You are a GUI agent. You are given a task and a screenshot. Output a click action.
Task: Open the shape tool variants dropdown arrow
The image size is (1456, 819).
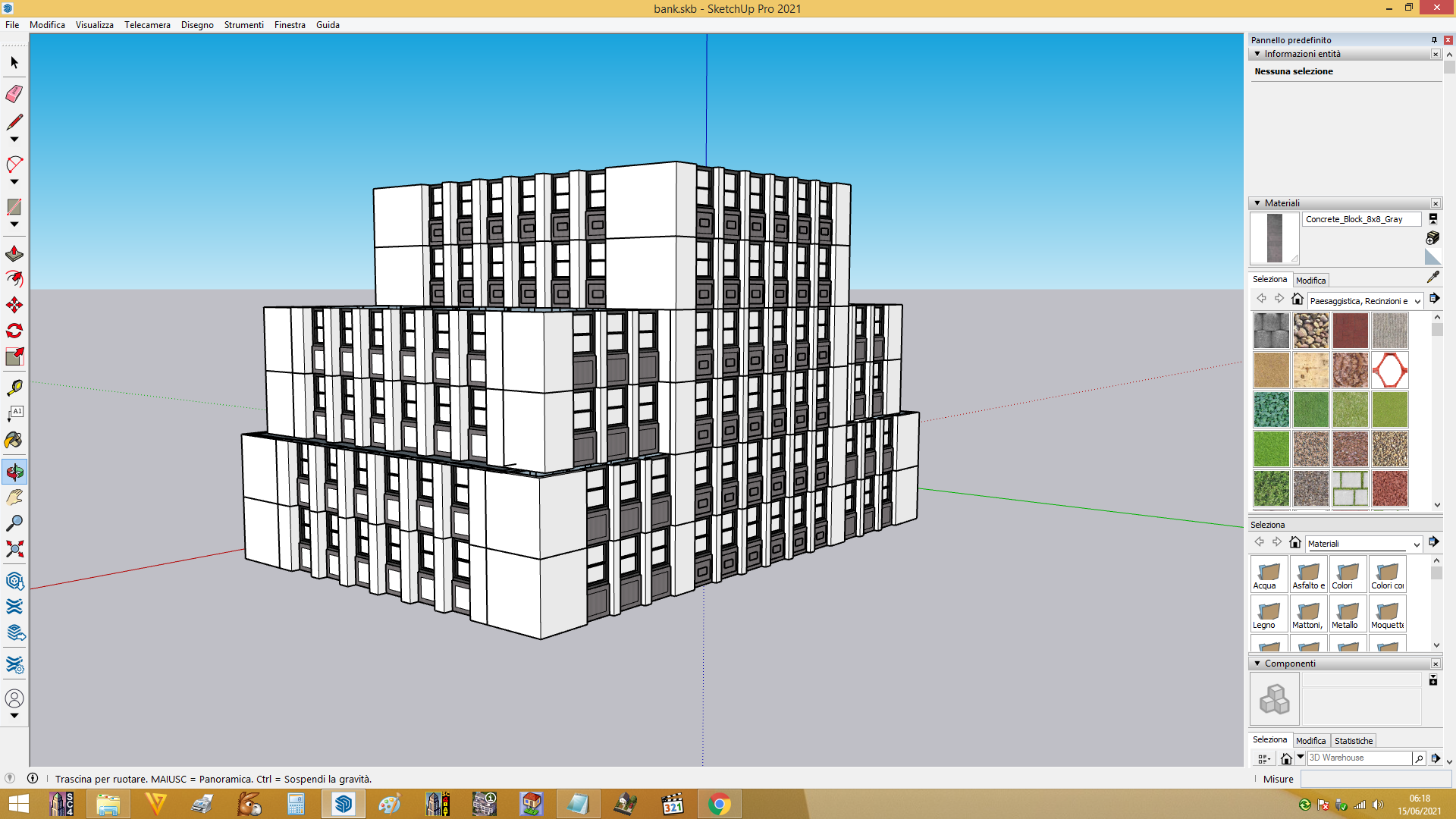pyautogui.click(x=14, y=224)
